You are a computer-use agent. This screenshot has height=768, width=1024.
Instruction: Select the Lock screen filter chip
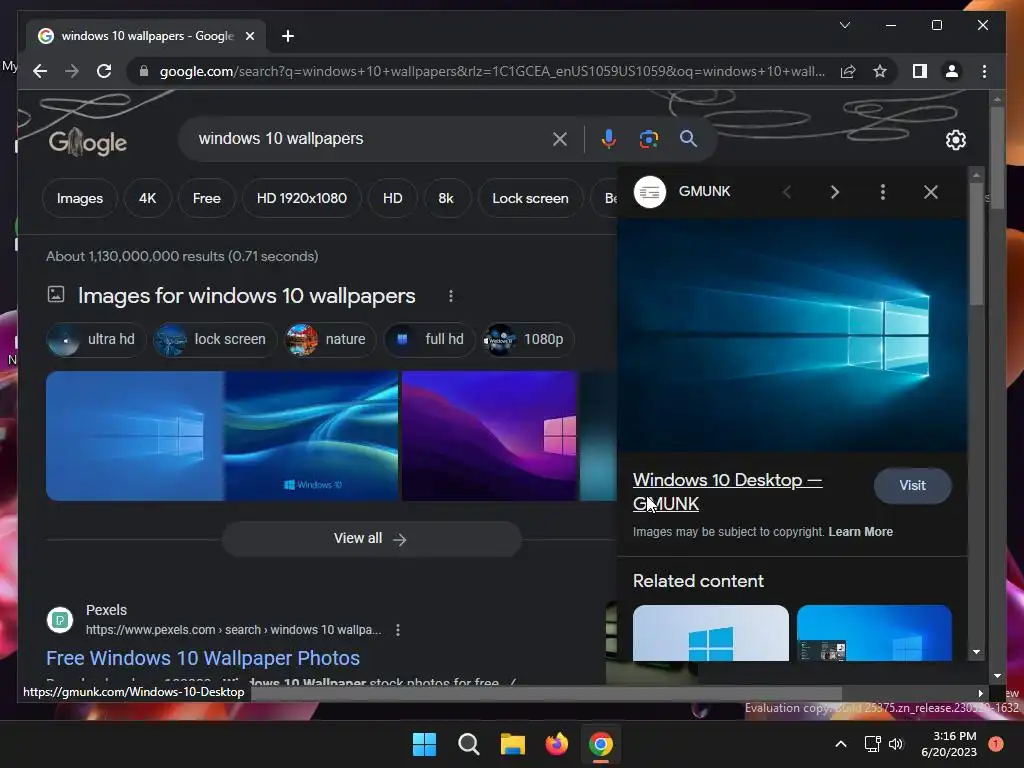(530, 198)
